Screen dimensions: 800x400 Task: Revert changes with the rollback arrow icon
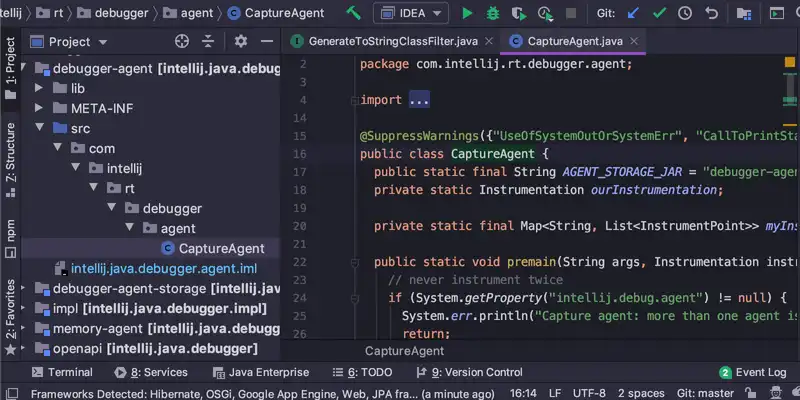711,14
